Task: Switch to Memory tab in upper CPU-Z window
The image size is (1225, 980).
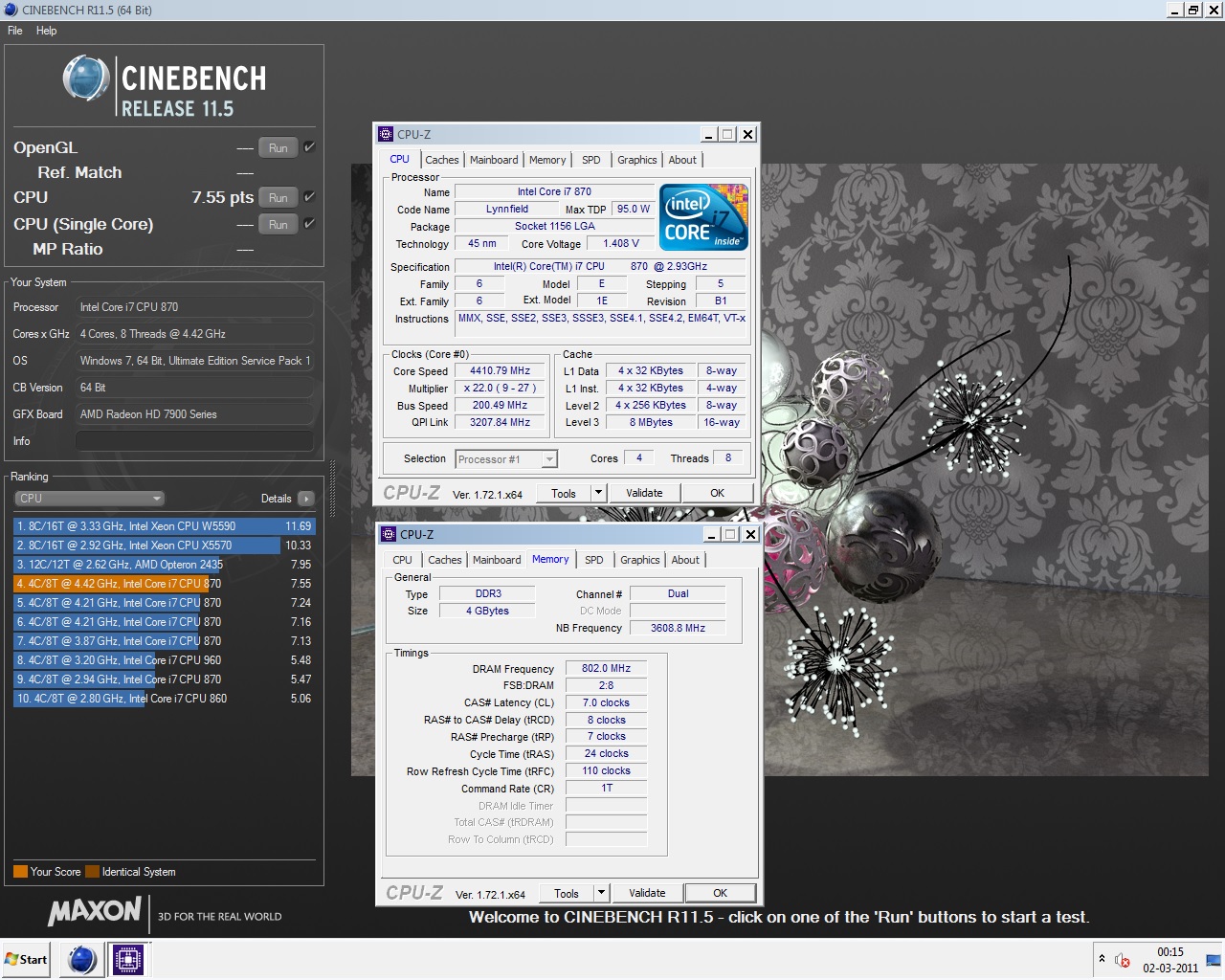Action: (x=547, y=160)
